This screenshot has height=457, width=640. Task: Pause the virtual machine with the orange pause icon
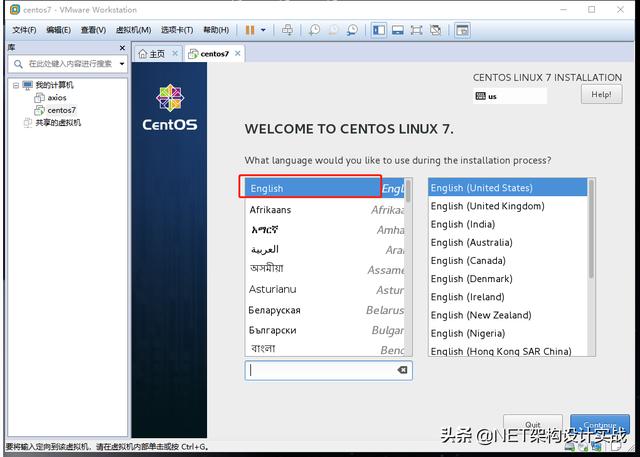coord(250,30)
